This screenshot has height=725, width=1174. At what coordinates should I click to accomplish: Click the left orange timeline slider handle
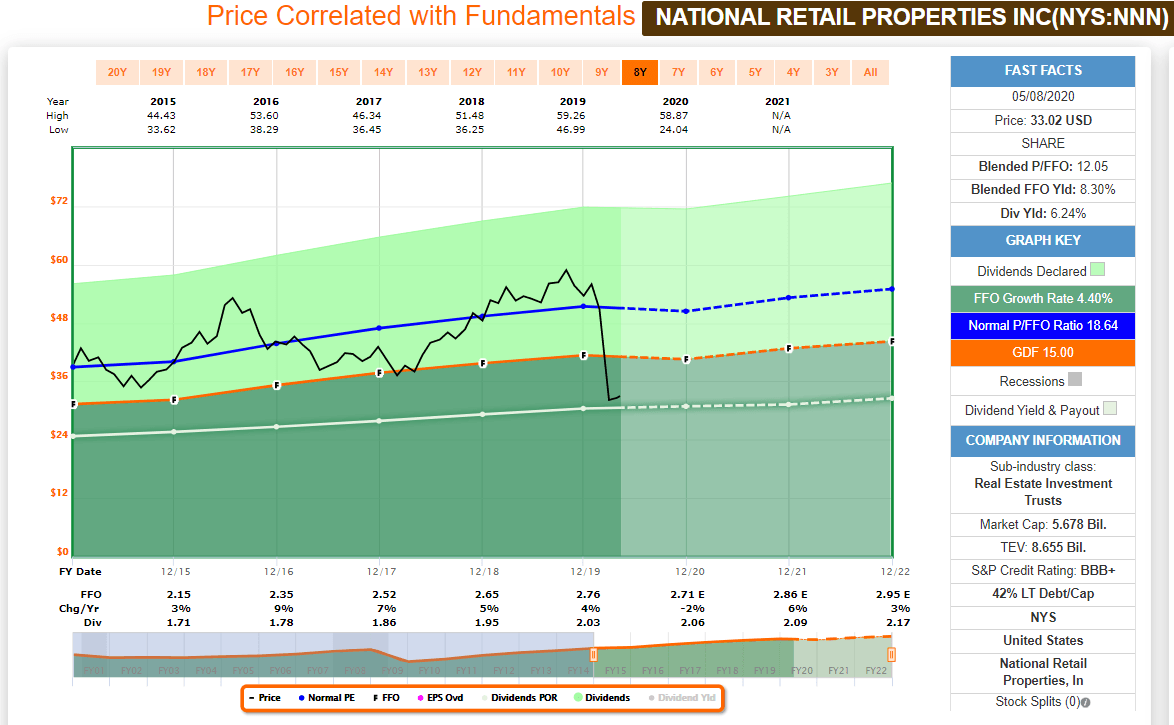[x=592, y=653]
